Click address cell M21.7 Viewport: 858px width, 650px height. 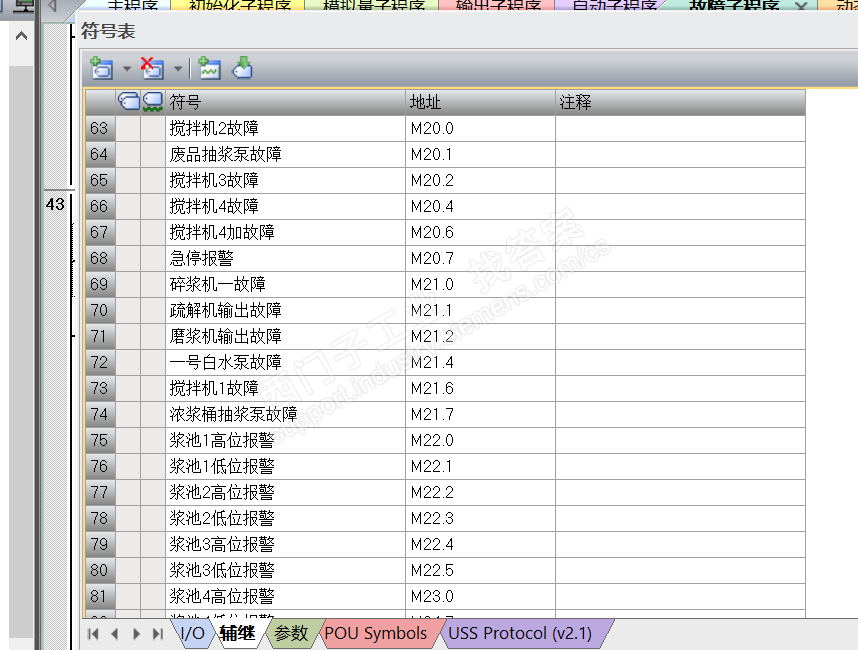[x=480, y=414]
